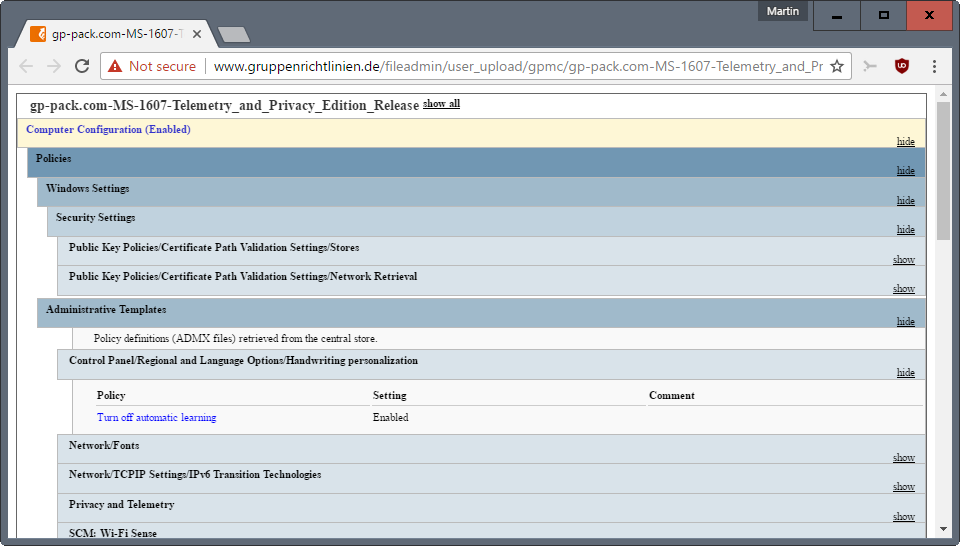Click the browser forward arrow
The image size is (960, 546).
tap(54, 66)
